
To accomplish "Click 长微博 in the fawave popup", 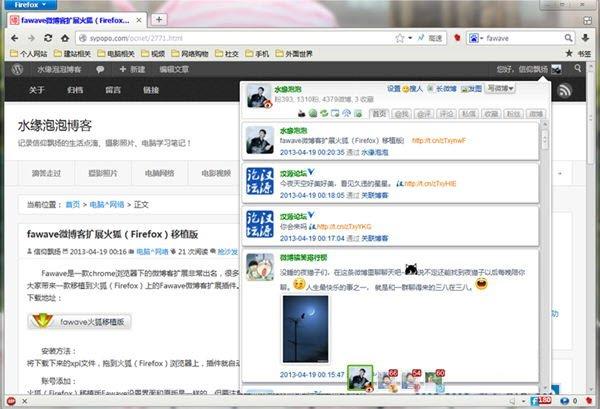I will [x=442, y=89].
